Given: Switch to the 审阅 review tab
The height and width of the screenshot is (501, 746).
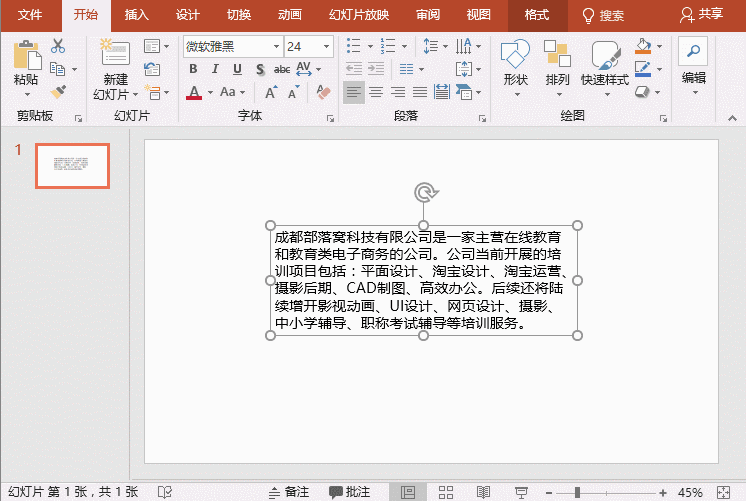Looking at the screenshot, I should (428, 15).
